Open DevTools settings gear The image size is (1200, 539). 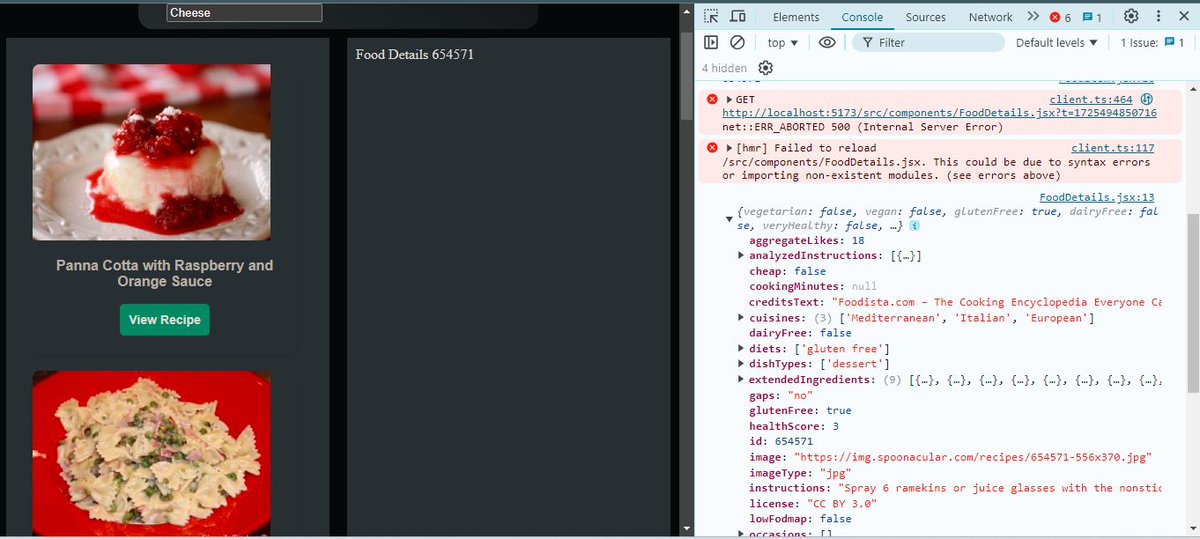(x=1131, y=17)
